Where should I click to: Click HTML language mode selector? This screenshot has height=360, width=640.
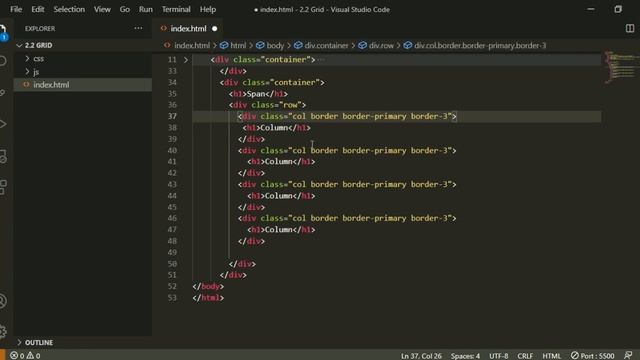[x=551, y=356]
